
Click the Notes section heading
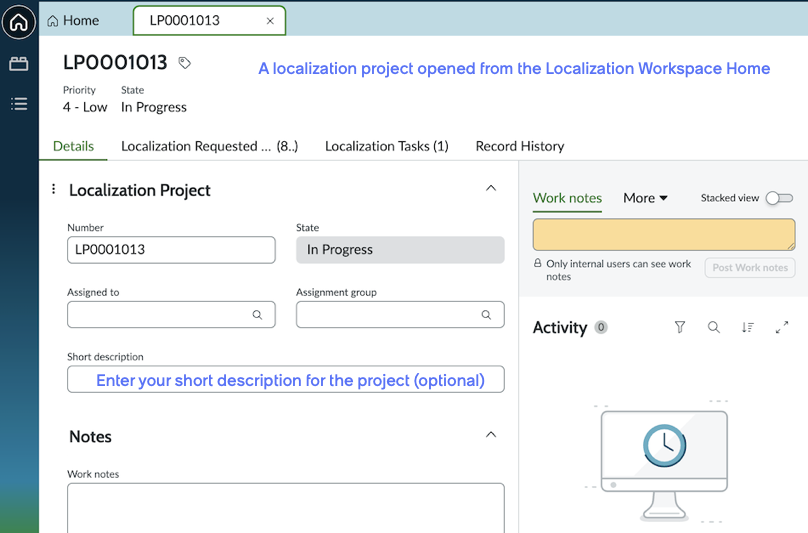point(90,437)
